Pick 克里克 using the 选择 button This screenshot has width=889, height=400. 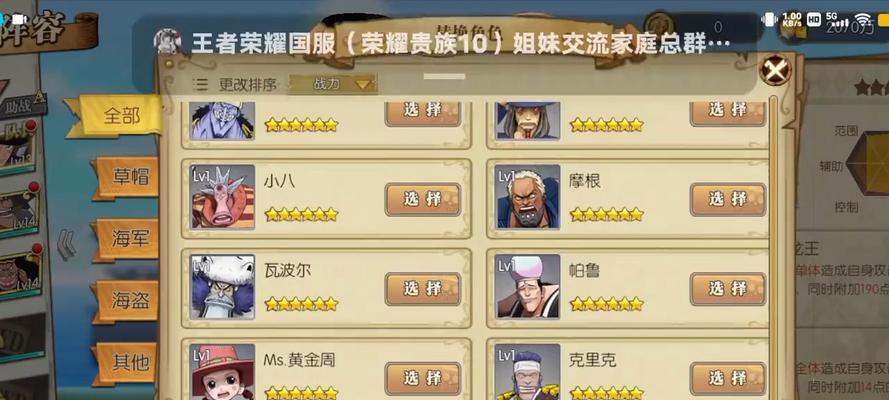click(x=728, y=378)
